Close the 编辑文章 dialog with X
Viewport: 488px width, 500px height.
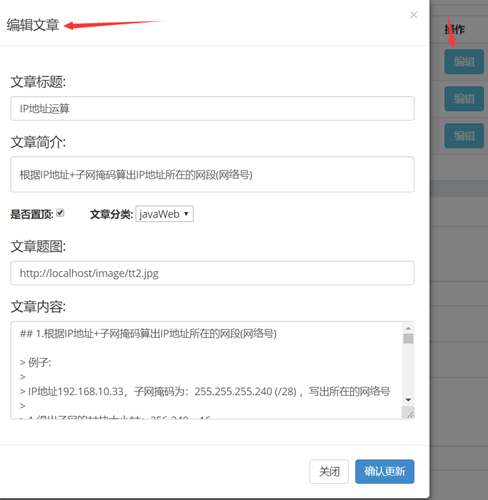point(413,15)
